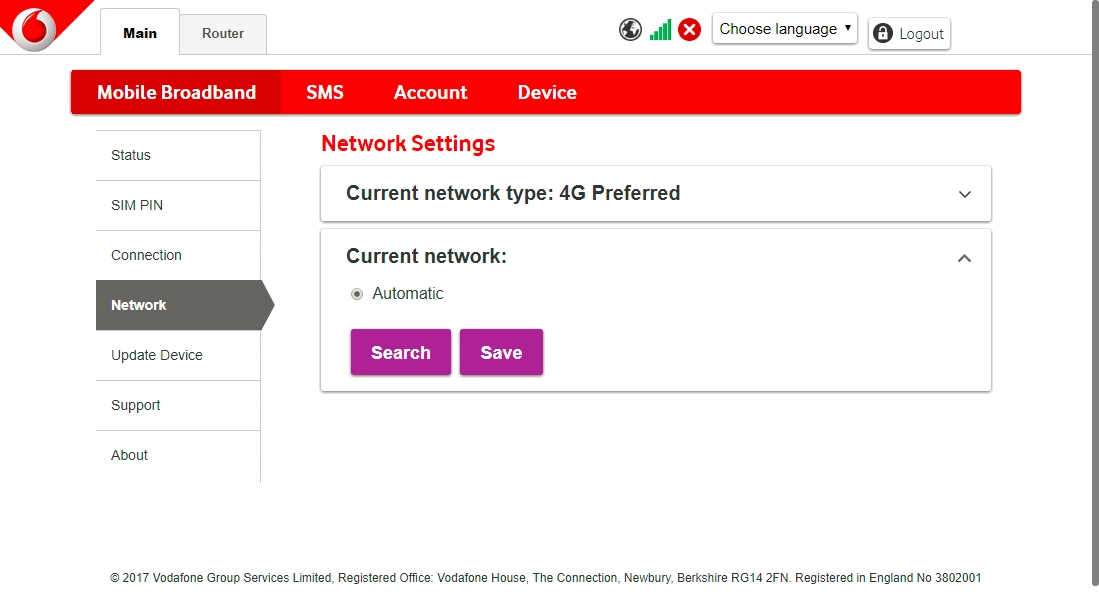Select the Automatic network radio button
1099x608 pixels.
(x=357, y=294)
